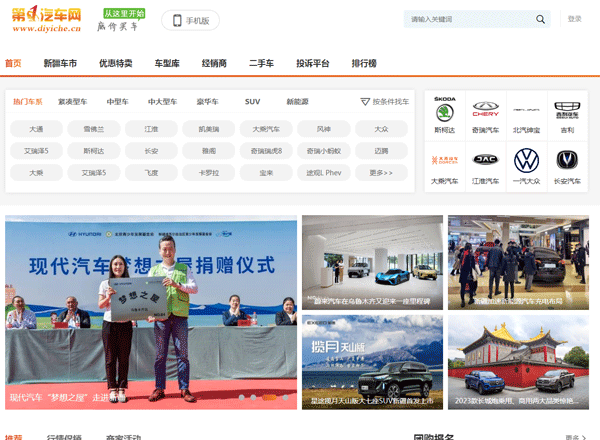
Task: Select 经销商 in the nav bar
Action: [x=214, y=64]
